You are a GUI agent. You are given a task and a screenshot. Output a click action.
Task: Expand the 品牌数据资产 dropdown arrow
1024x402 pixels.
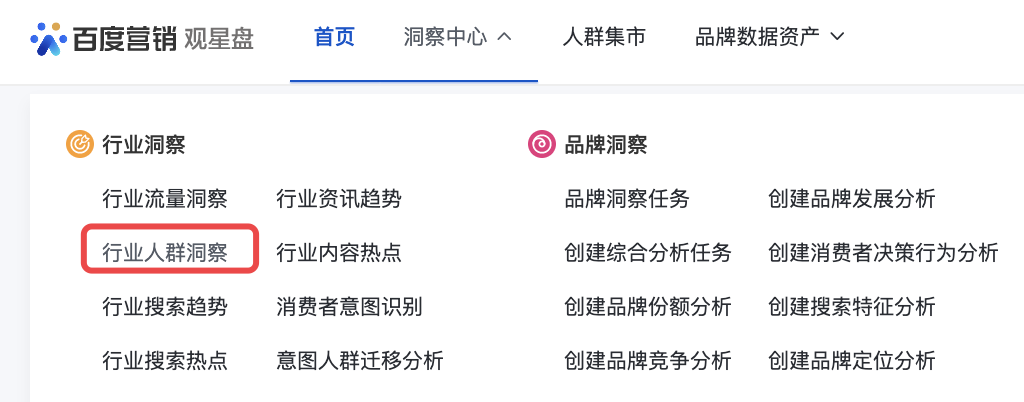838,37
